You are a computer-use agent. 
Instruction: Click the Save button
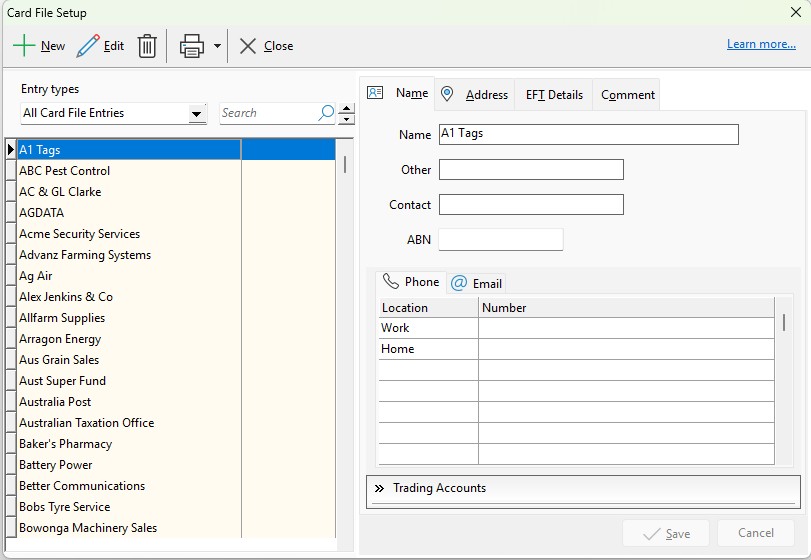[x=666, y=533]
